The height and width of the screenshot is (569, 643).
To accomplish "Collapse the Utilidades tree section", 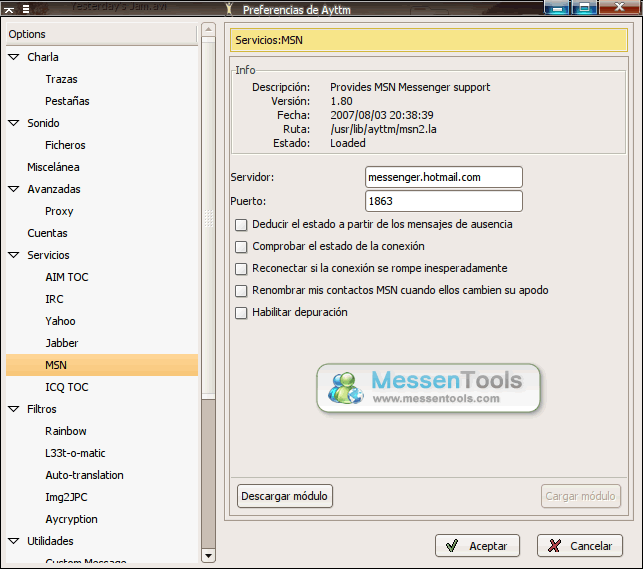I will tap(14, 541).
